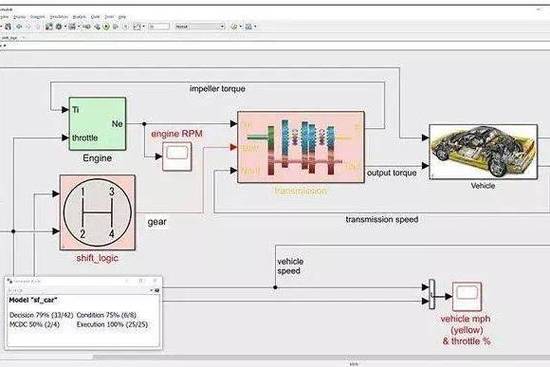Open the Model Explorer toolbar icon
The image size is (550, 367).
[x=72, y=26]
